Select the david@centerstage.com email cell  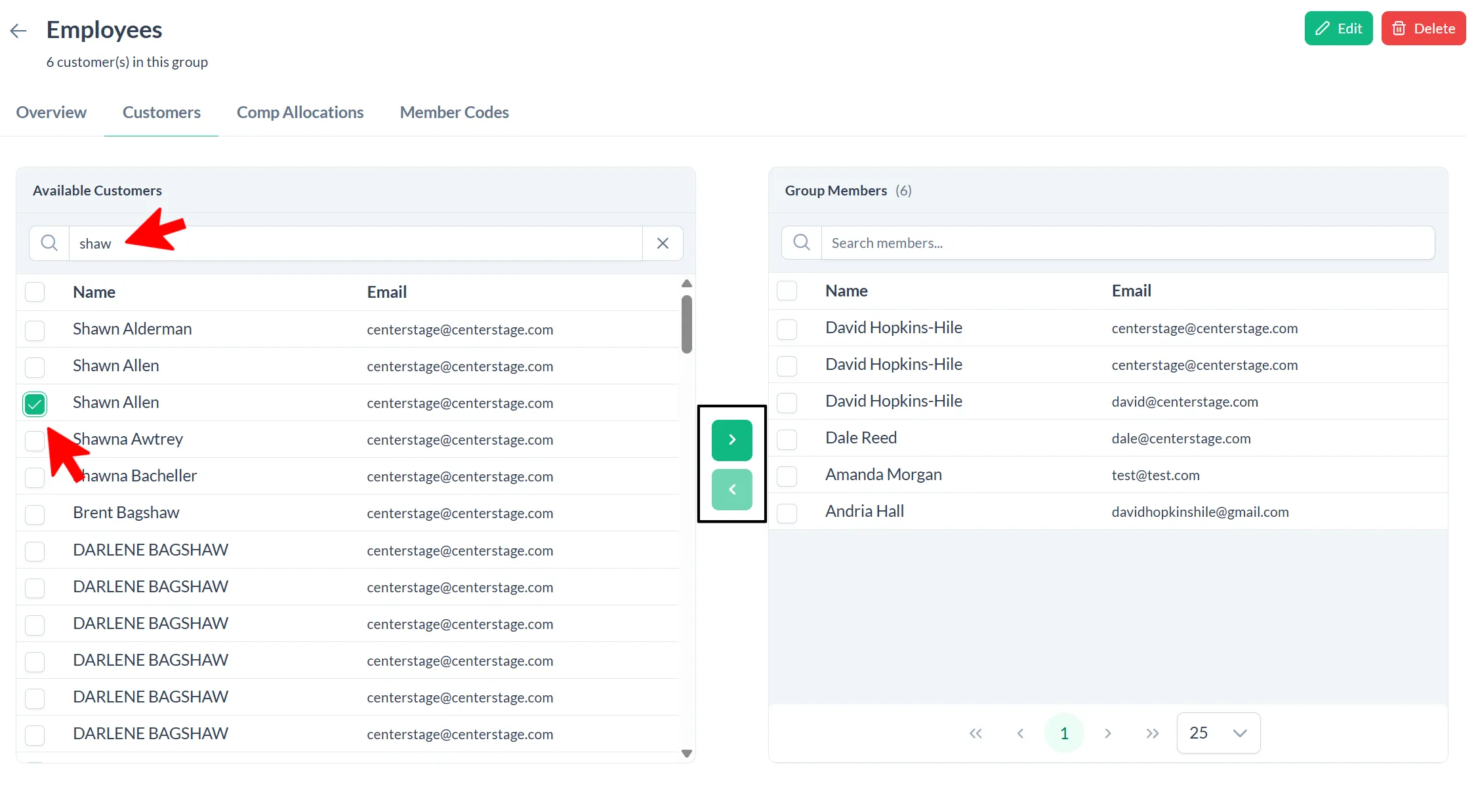coord(1185,402)
